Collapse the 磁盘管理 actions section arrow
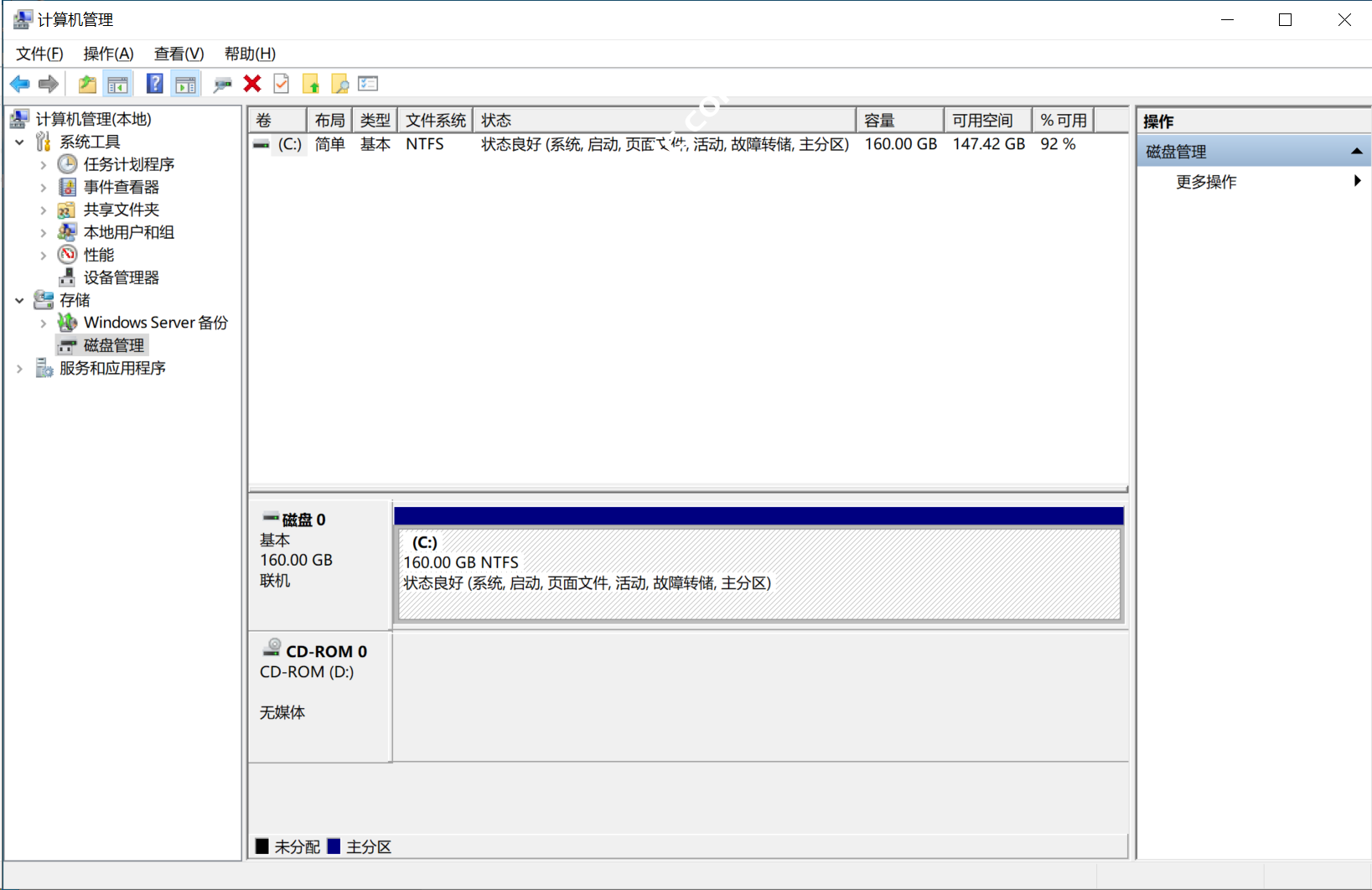 tap(1356, 152)
